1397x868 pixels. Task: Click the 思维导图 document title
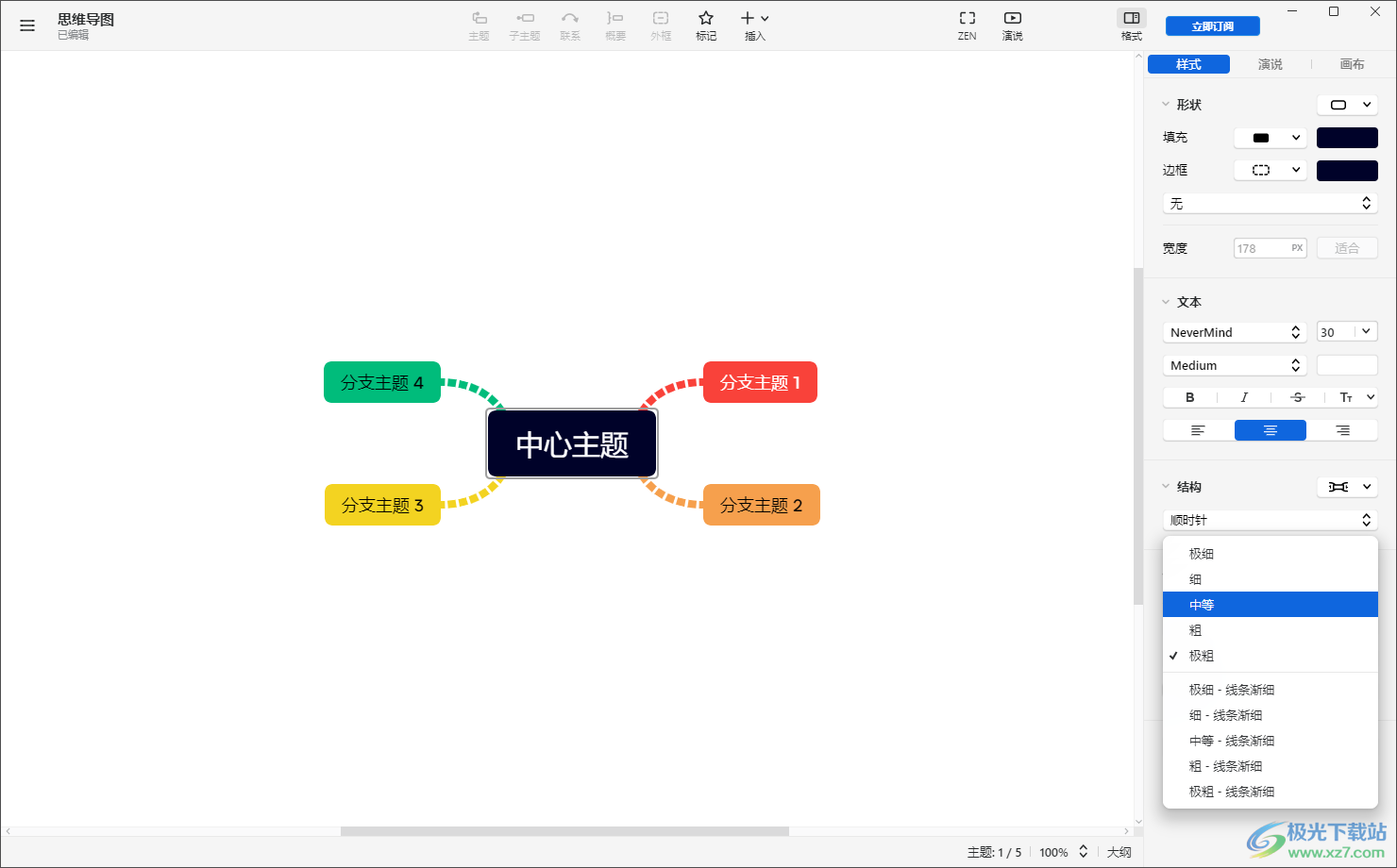pyautogui.click(x=86, y=19)
